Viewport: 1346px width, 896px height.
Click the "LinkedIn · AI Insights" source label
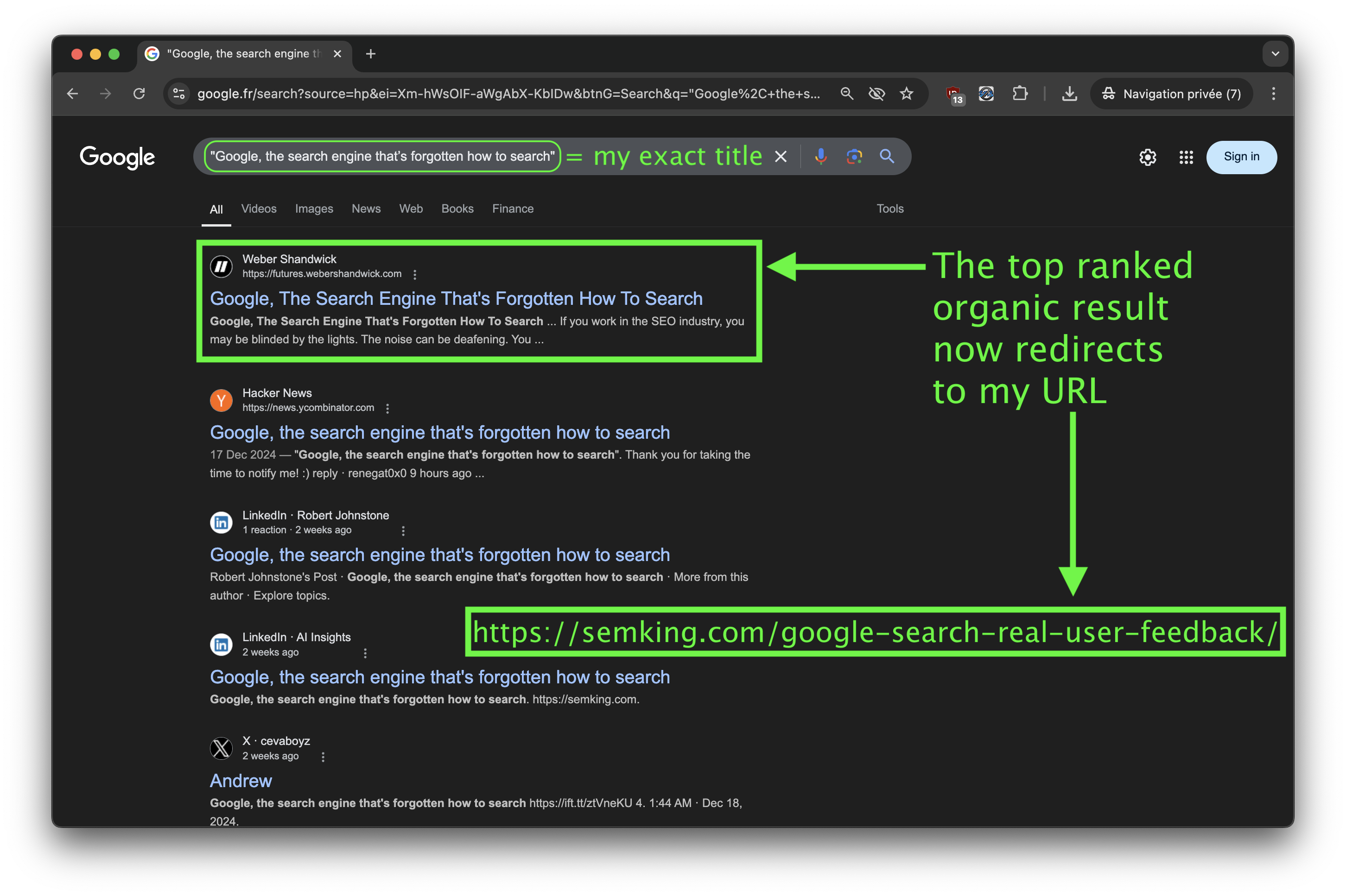297,637
